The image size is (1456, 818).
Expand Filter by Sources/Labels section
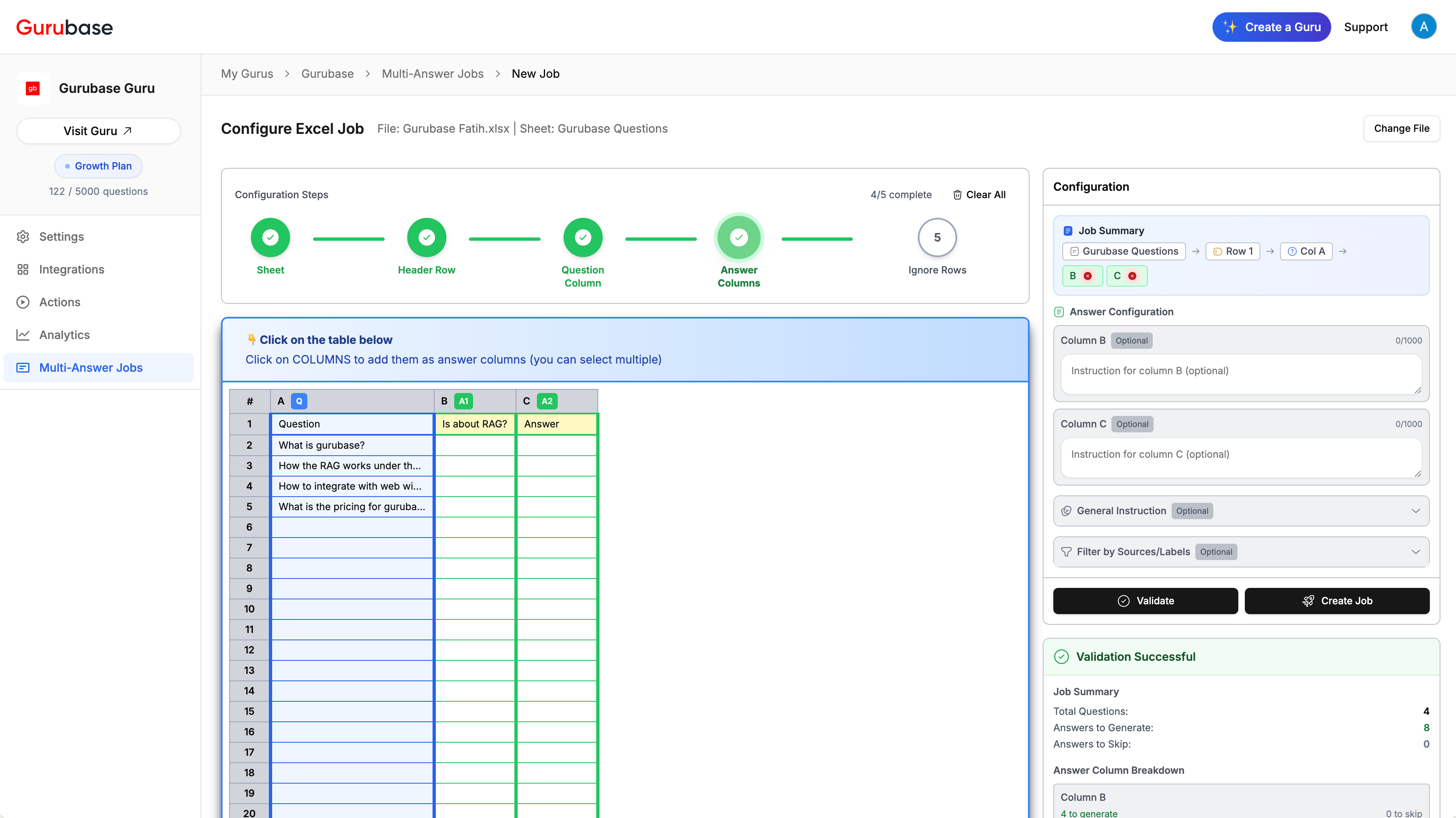(1241, 551)
